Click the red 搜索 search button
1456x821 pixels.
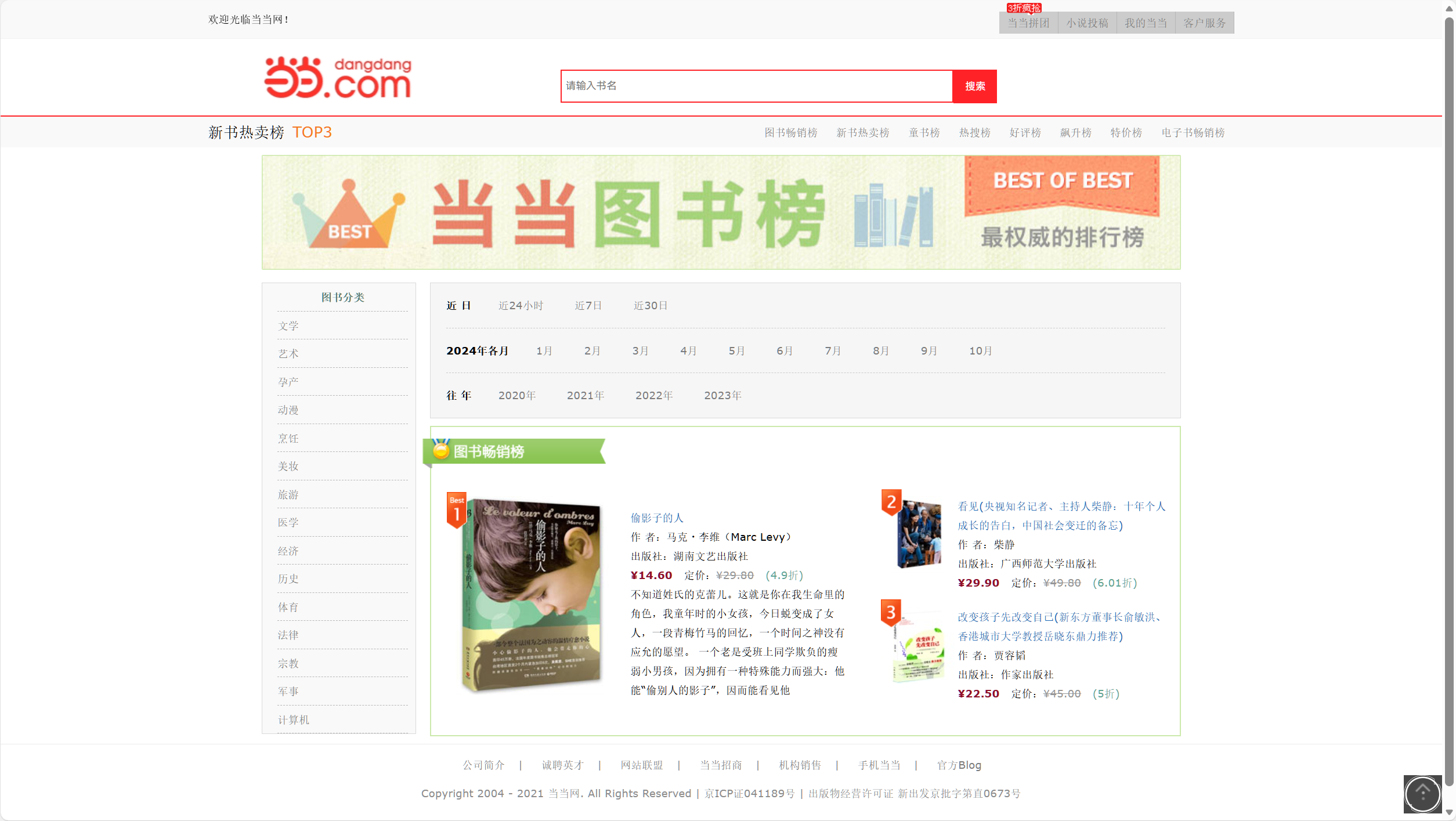[x=974, y=86]
